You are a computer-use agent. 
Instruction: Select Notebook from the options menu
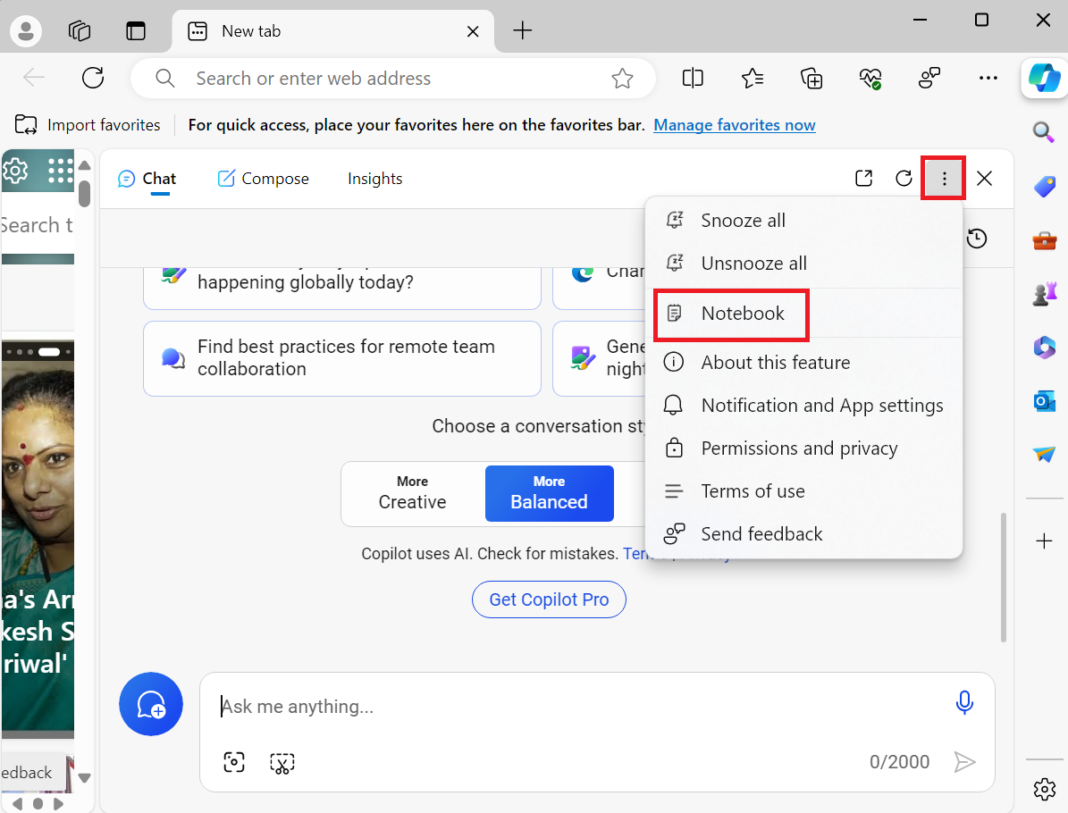pos(742,313)
